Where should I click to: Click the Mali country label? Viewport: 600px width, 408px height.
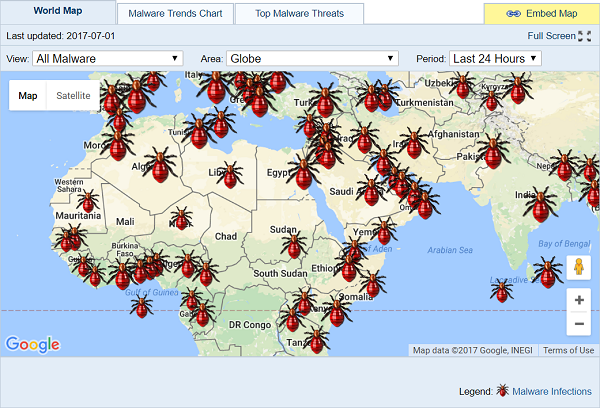pyautogui.click(x=125, y=222)
